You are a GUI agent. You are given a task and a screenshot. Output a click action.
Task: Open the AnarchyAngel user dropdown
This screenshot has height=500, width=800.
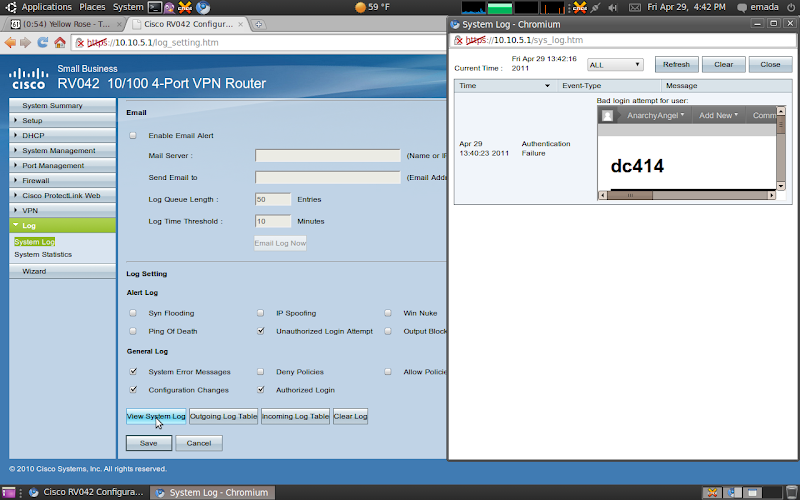coord(655,116)
